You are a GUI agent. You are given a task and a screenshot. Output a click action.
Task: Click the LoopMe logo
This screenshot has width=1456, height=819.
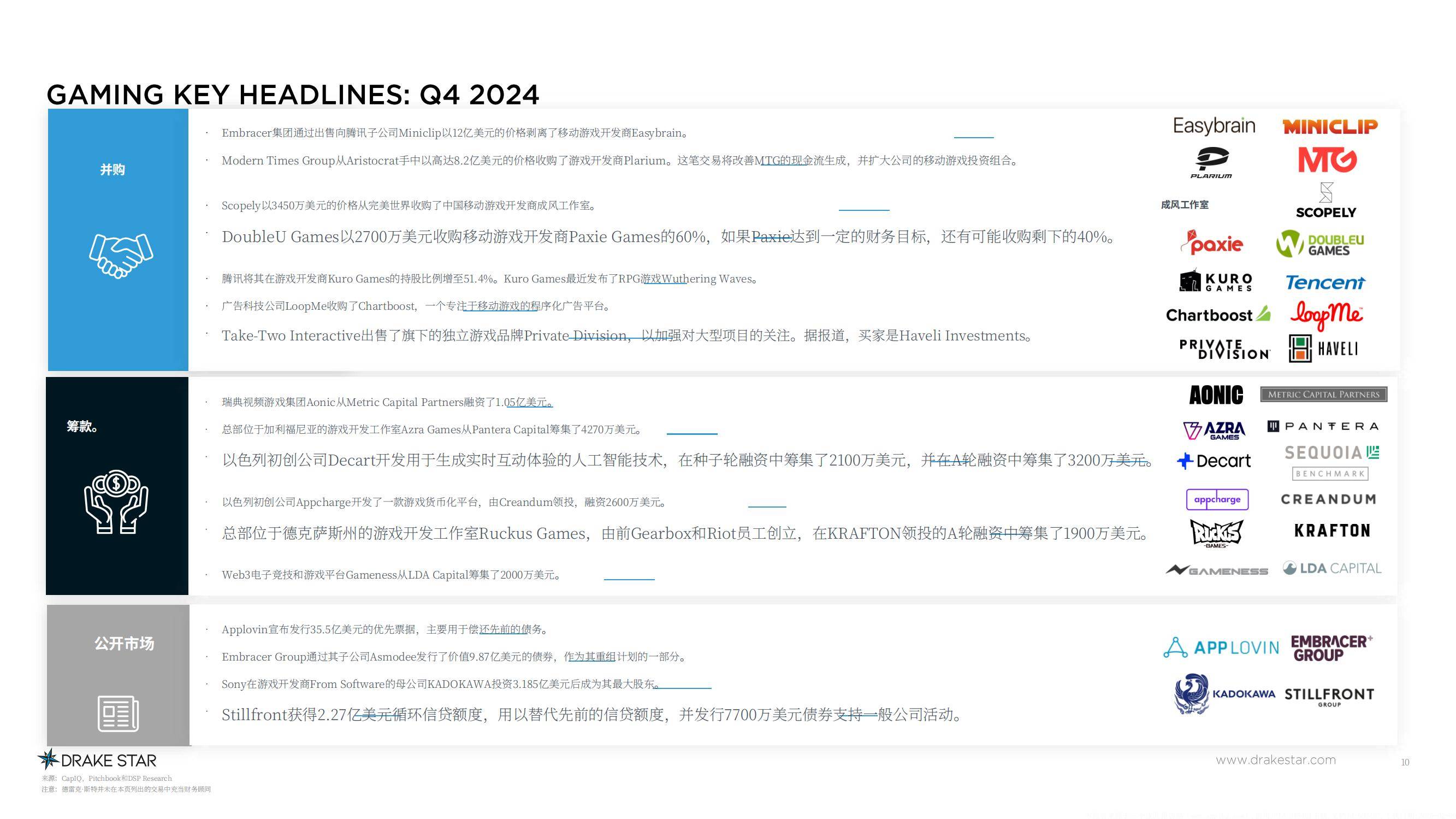1326,315
